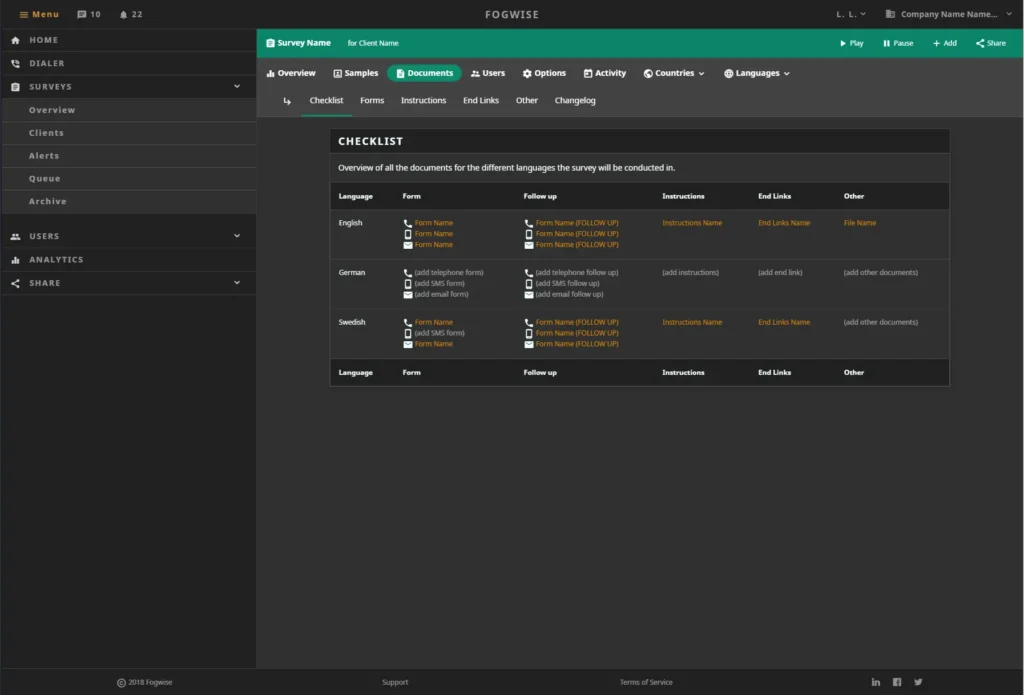
Task: Switch to the Changelog sub-tab
Action: [x=575, y=101]
